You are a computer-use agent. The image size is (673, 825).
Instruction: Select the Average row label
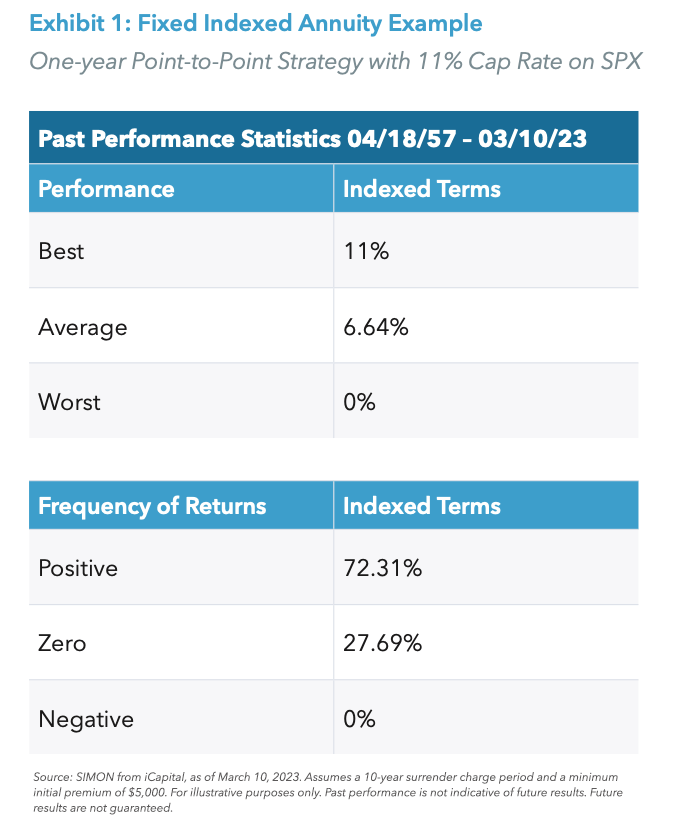tap(82, 326)
